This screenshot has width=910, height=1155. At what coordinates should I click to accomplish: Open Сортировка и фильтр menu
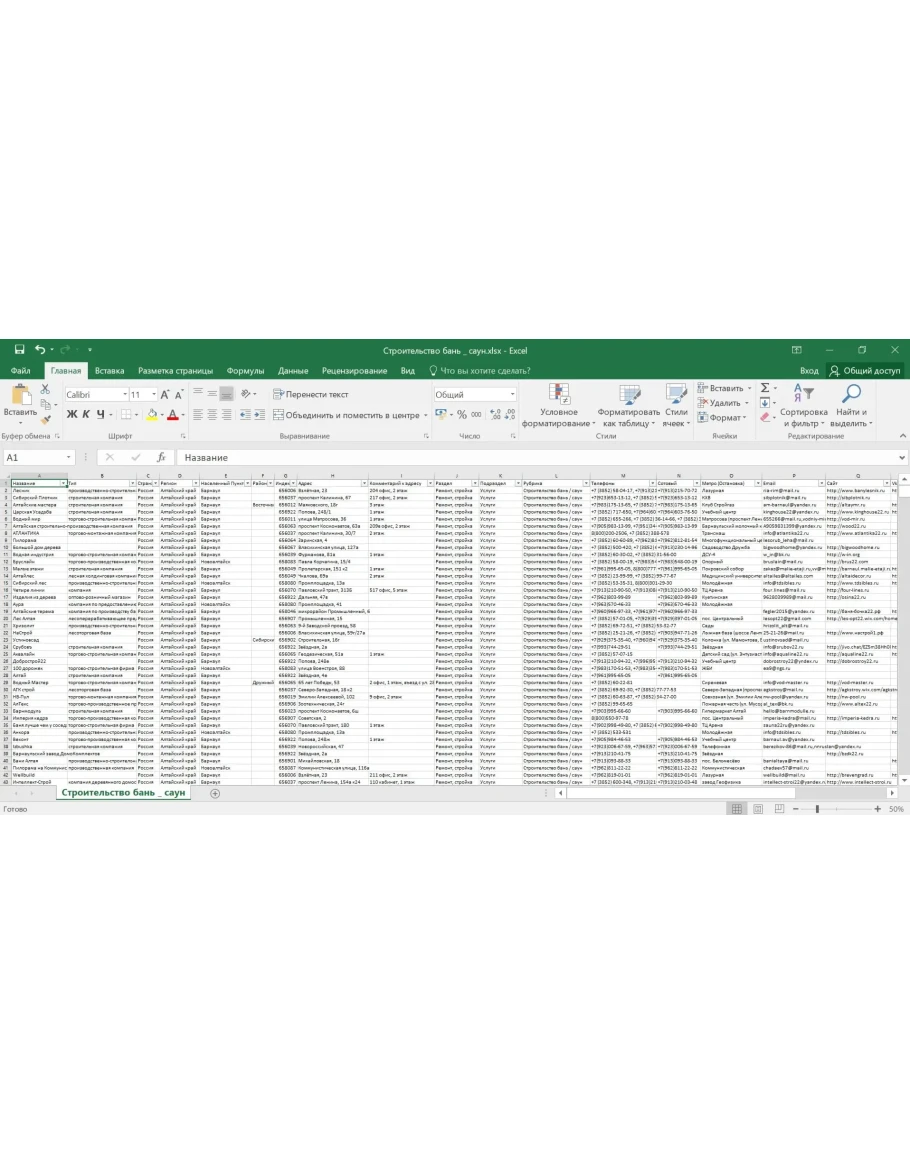coord(803,405)
